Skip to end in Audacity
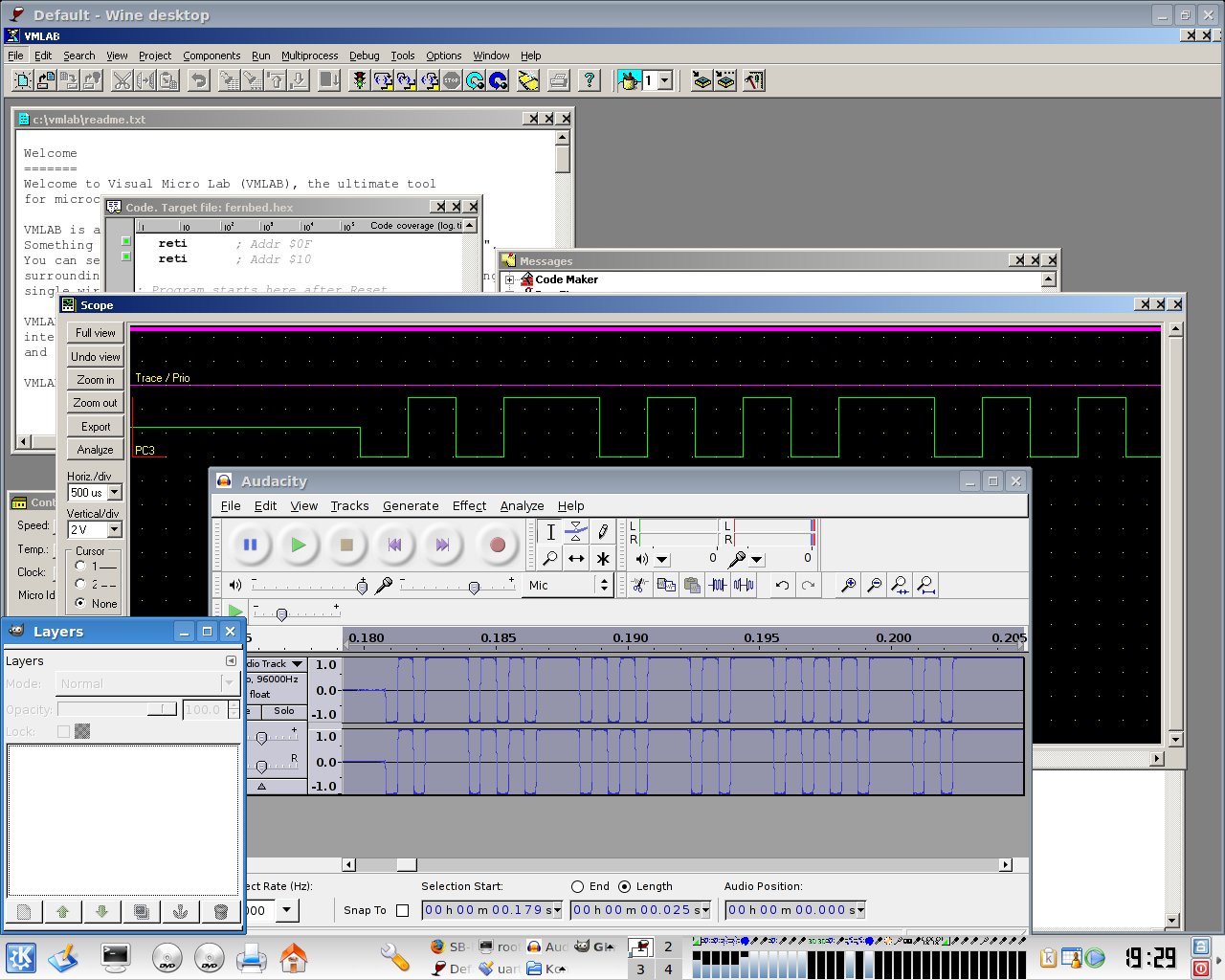Screen dimensions: 1225x980 point(442,545)
